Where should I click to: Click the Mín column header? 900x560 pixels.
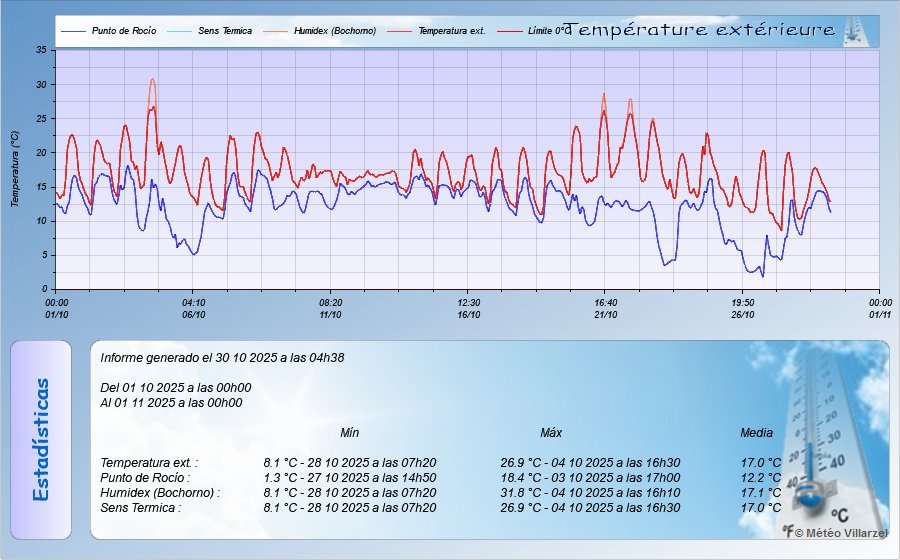349,433
